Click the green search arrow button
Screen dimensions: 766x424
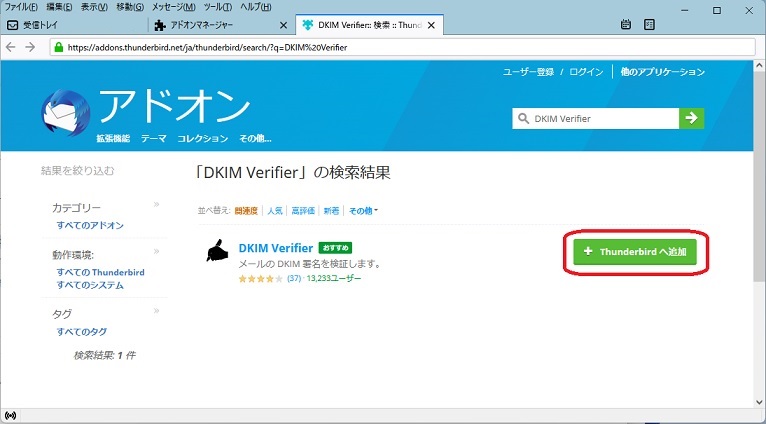(x=691, y=118)
